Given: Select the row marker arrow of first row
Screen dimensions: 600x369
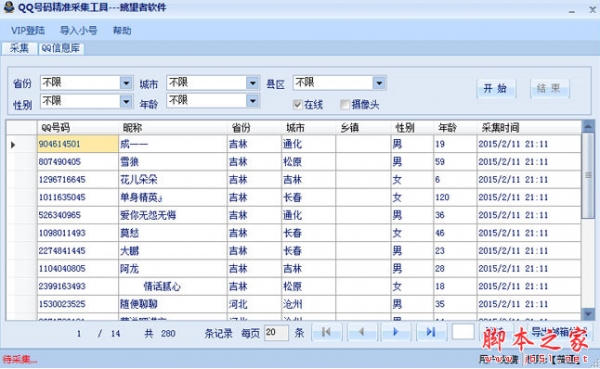Looking at the screenshot, I should pos(13,145).
